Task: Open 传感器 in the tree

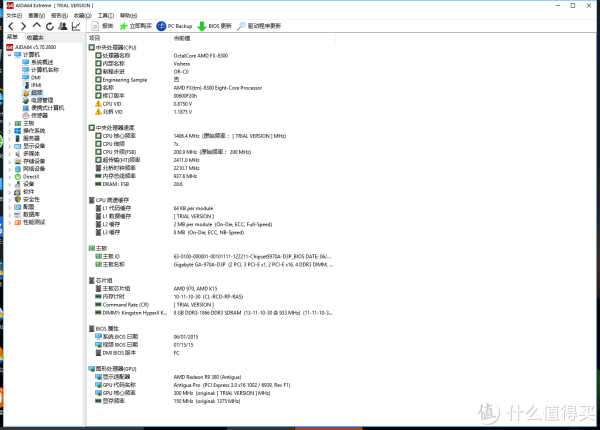Action: tap(35, 116)
